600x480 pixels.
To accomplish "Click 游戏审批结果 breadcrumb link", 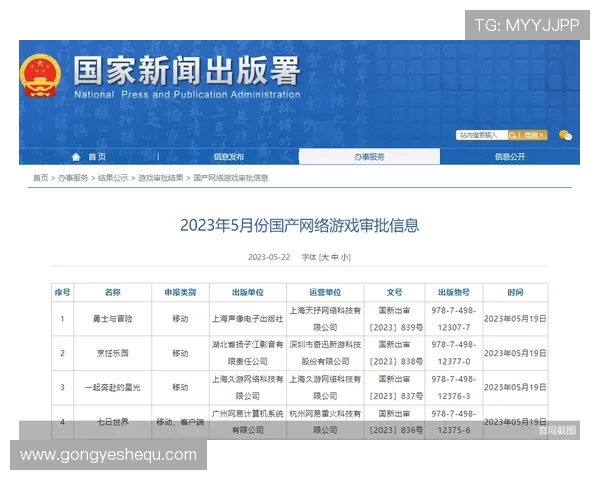I will pyautogui.click(x=161, y=178).
